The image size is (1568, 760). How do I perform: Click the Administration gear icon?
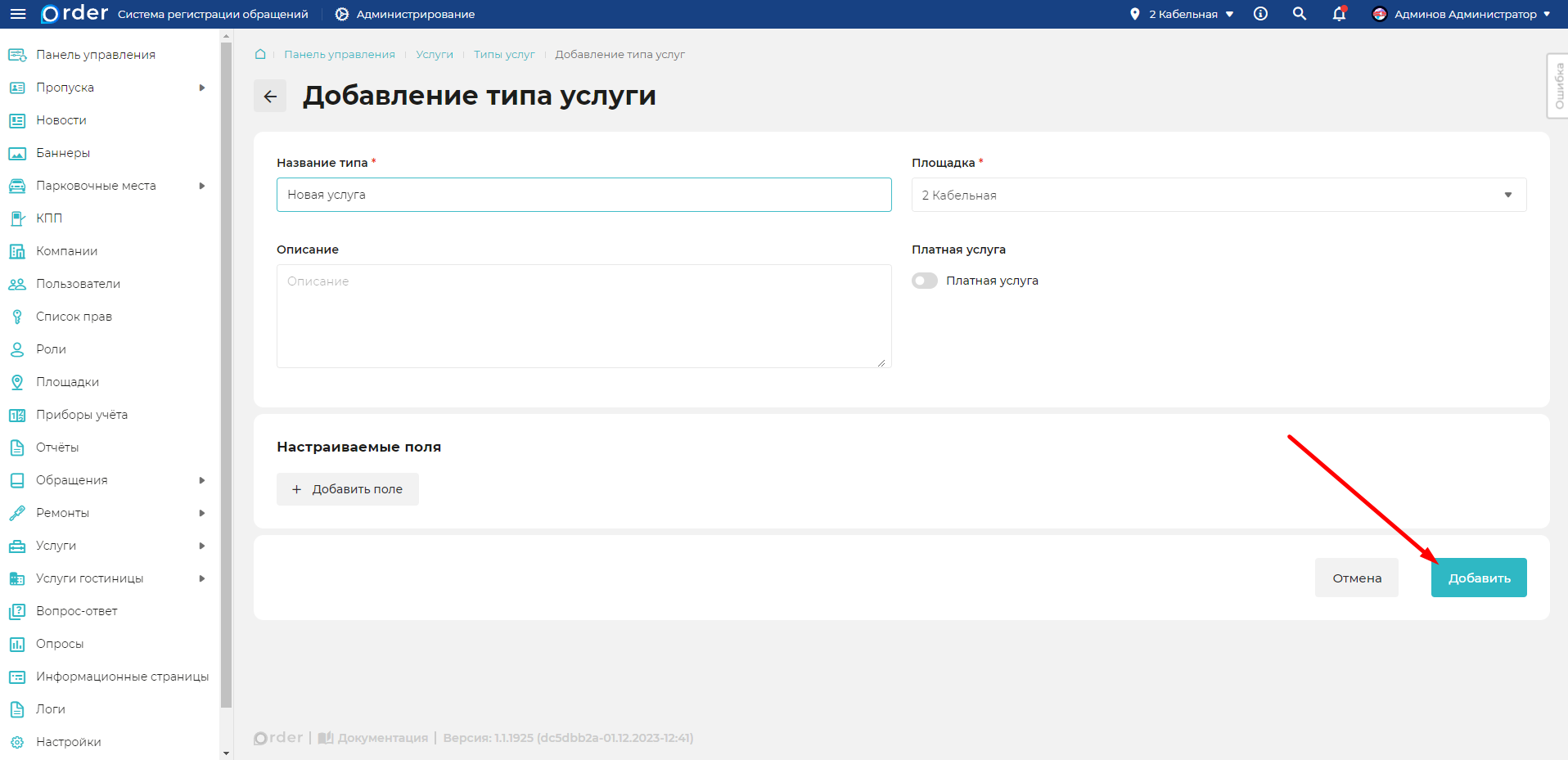point(342,14)
